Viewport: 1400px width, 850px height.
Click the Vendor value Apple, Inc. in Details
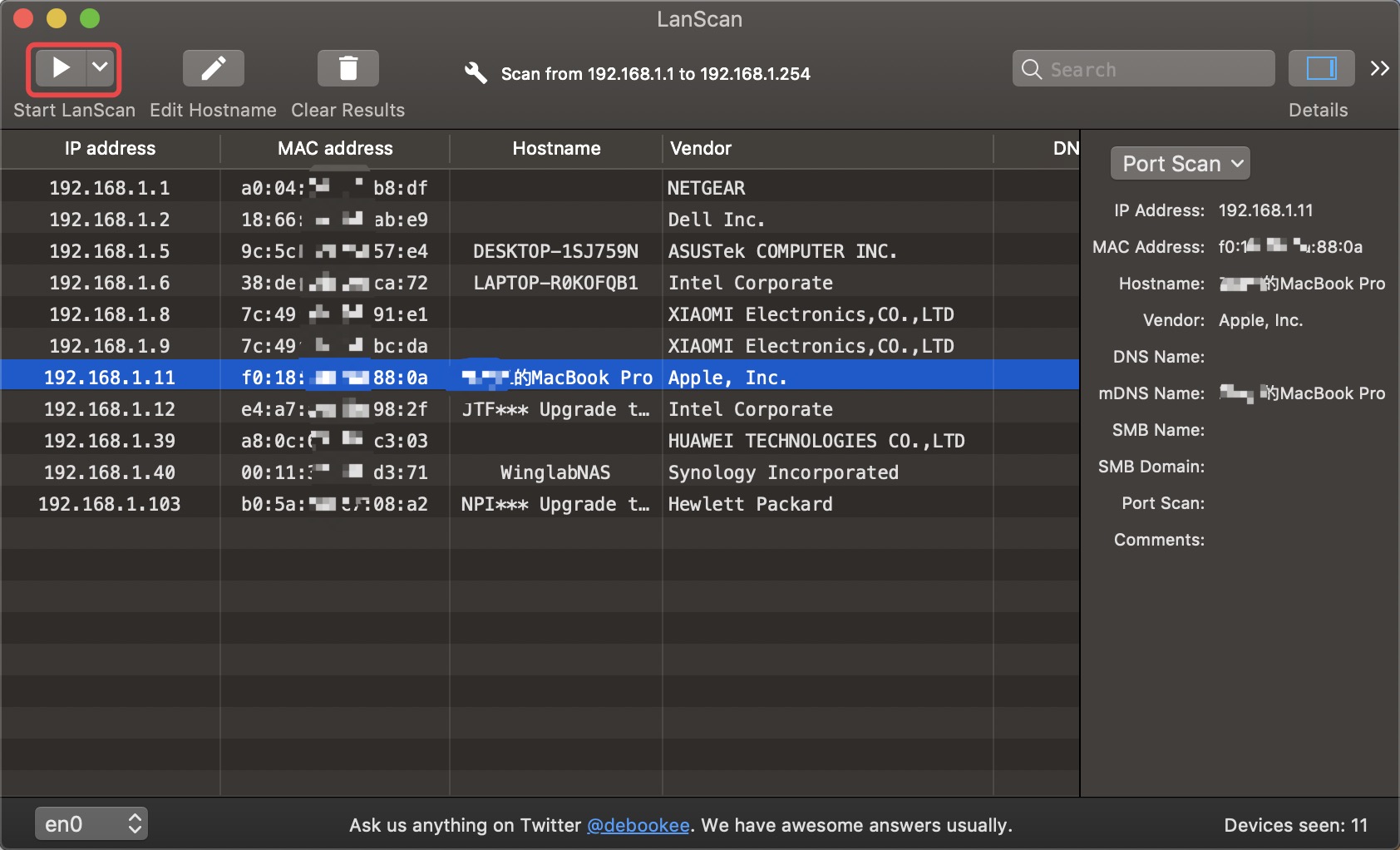coord(1260,320)
